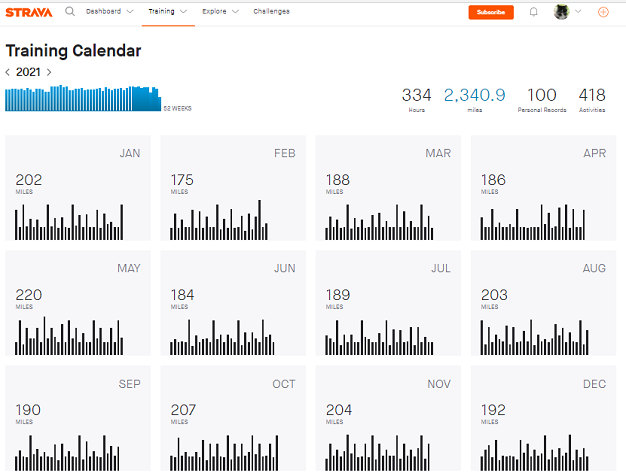The image size is (626, 476).
Task: Open profile menu chevron beside avatar
Action: [578, 12]
